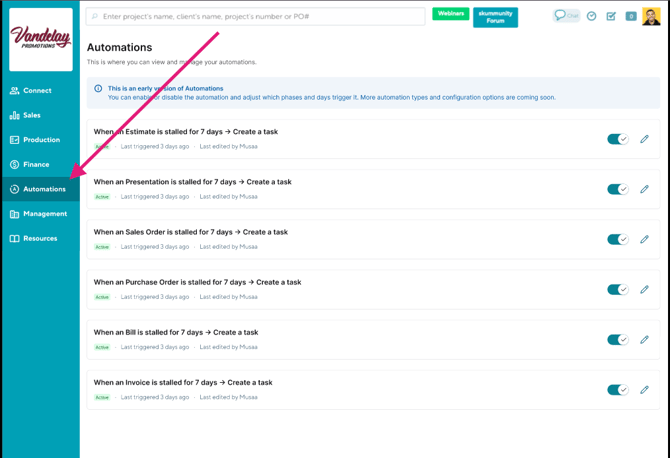
Task: Click the Sales bar chart icon
Action: 15,115
